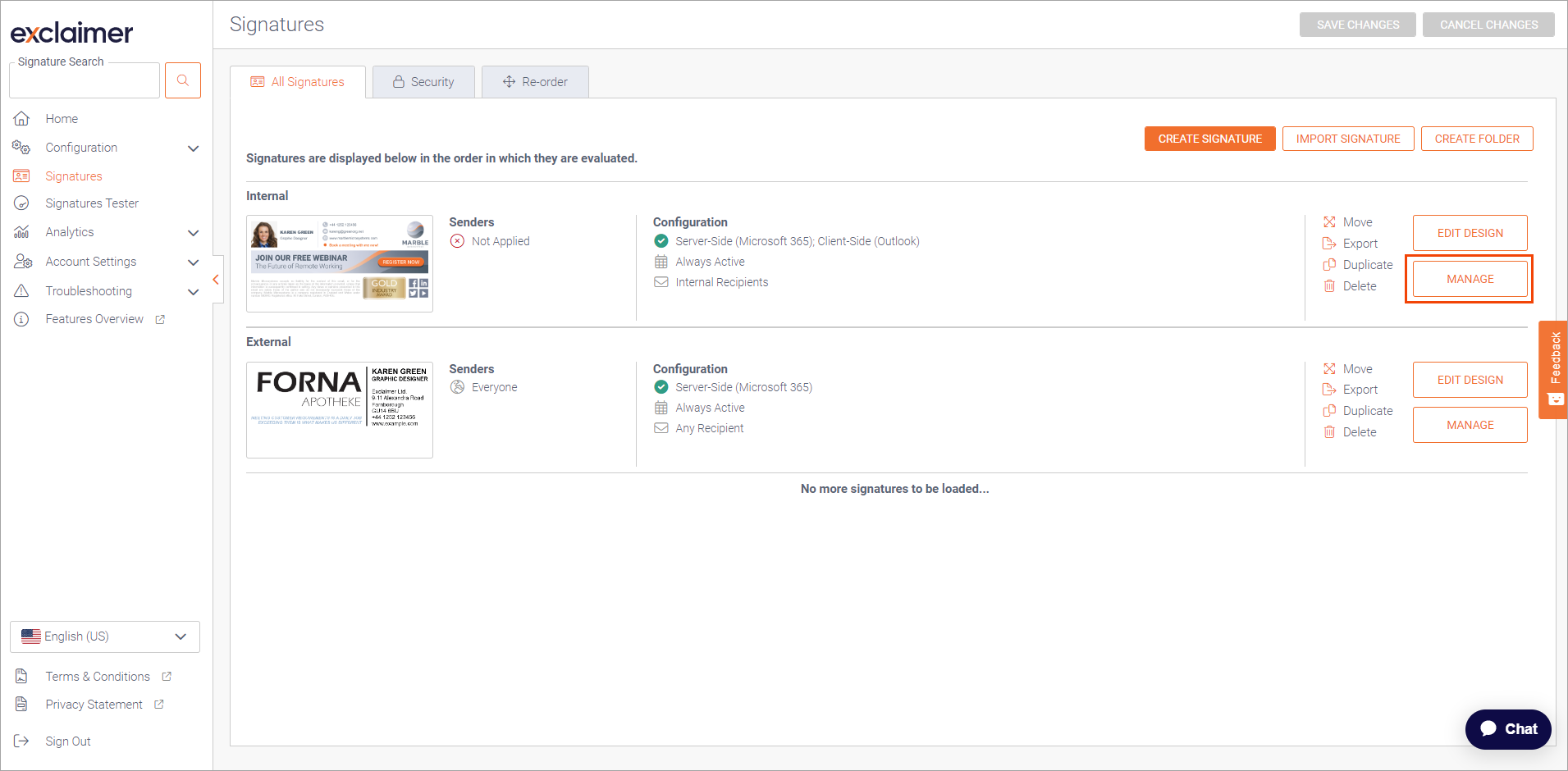Open the FORNA Apotheke signature thumbnail
Image resolution: width=1568 pixels, height=771 pixels.
pyautogui.click(x=340, y=409)
